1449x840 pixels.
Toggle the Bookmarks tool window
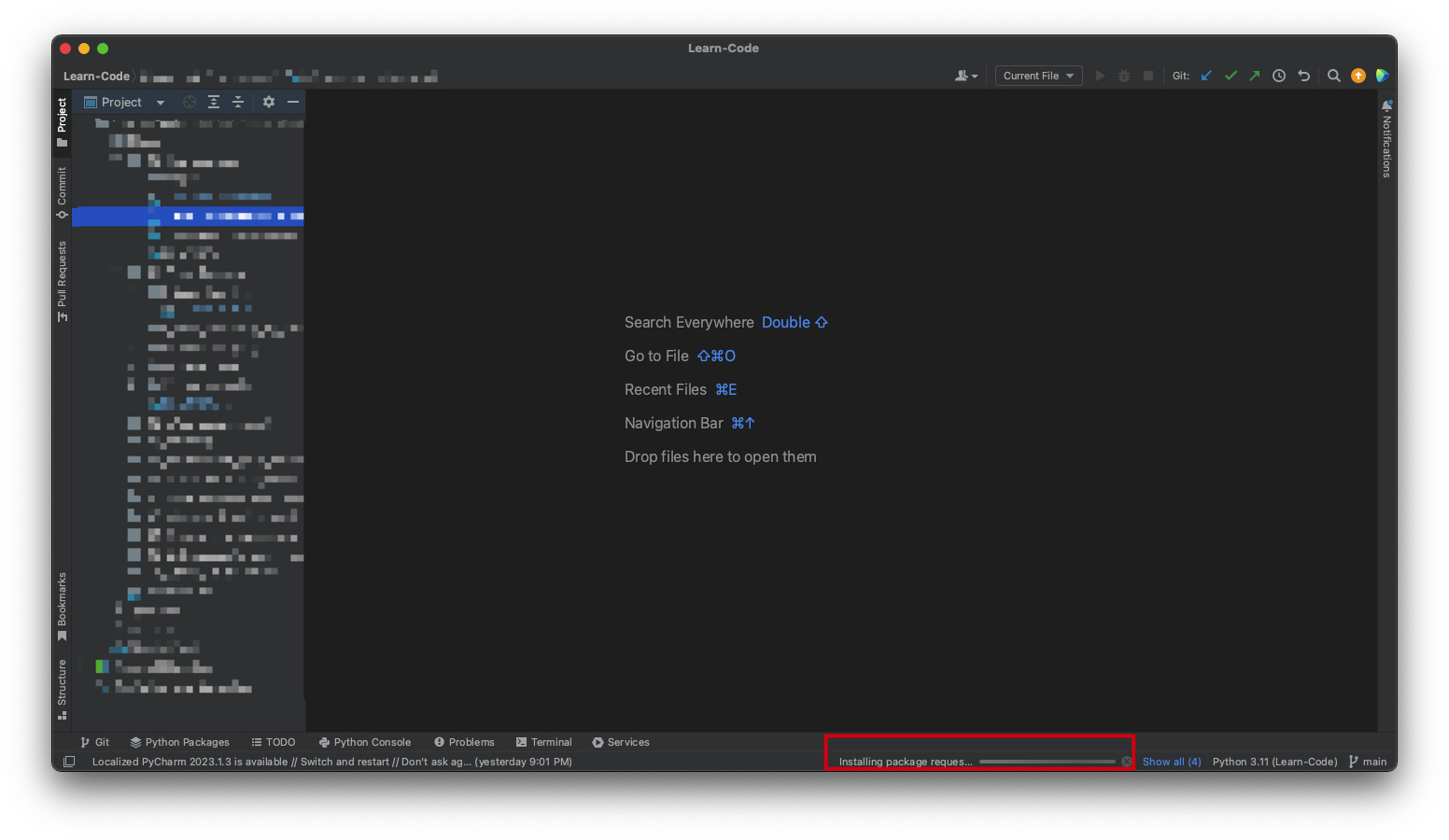[x=62, y=606]
